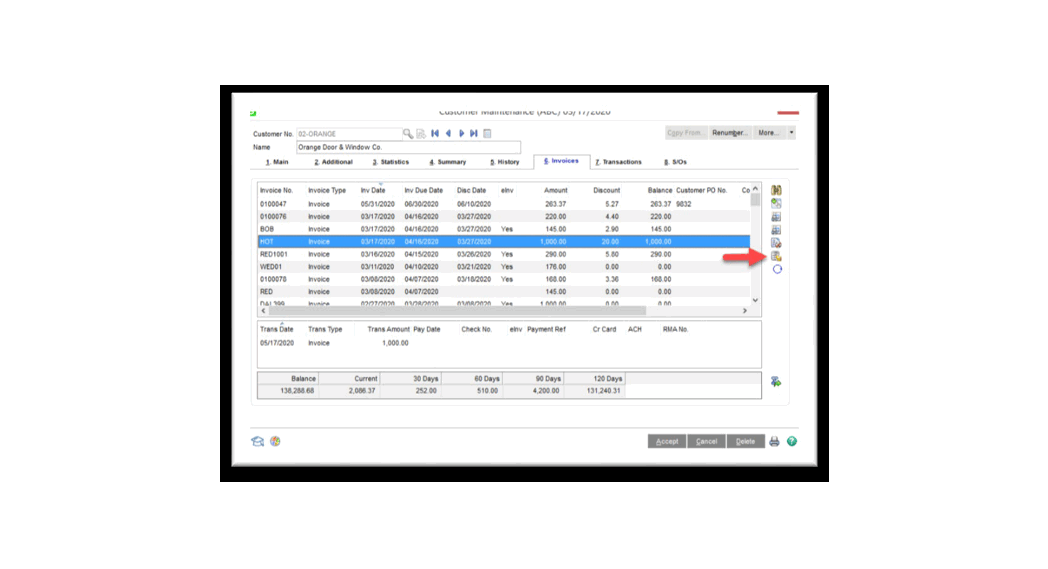Switch to the 2. Additional tab
Image resolution: width=1048 pixels, height=569 pixels.
coord(334,162)
